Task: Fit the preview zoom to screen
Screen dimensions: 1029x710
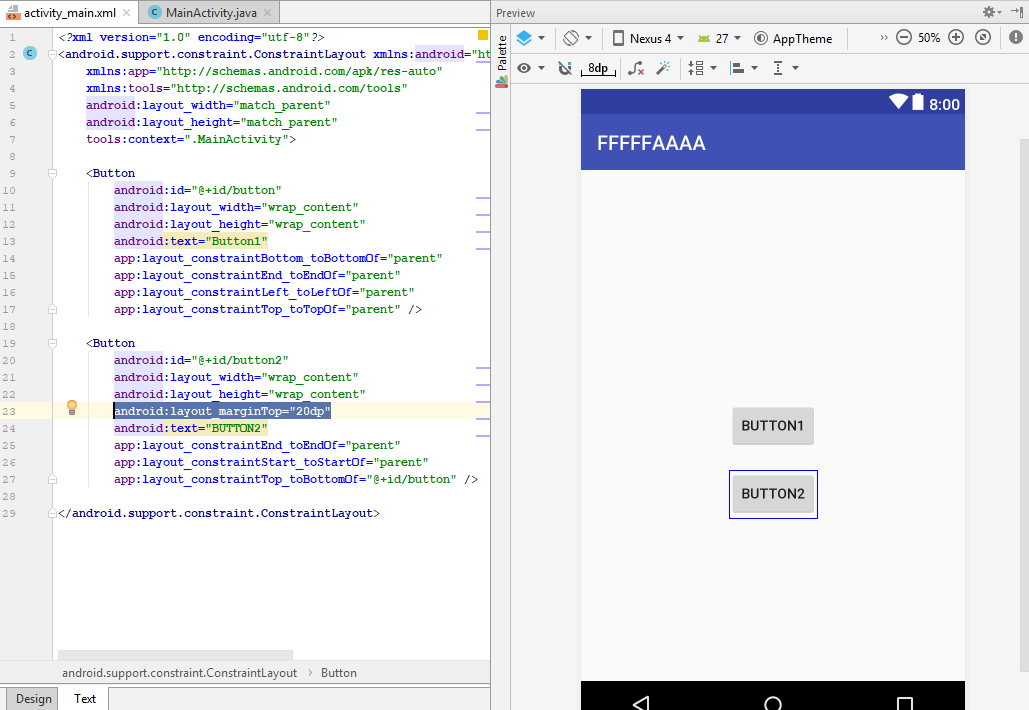Action: point(982,37)
